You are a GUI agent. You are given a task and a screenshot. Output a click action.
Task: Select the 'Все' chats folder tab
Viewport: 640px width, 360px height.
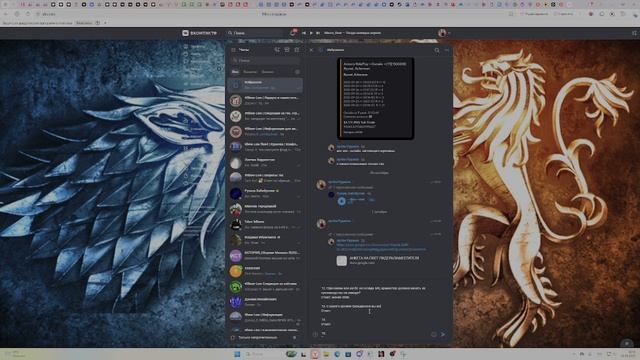pos(235,72)
